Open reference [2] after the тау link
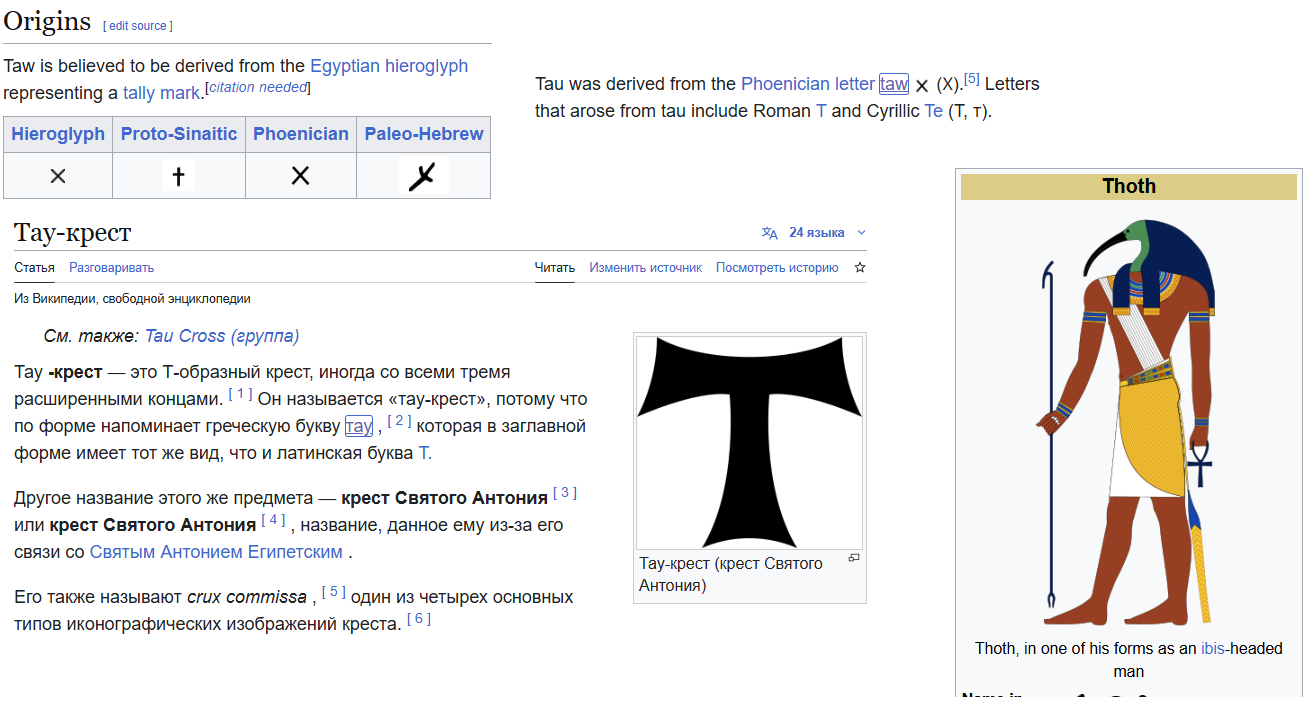 [x=399, y=421]
